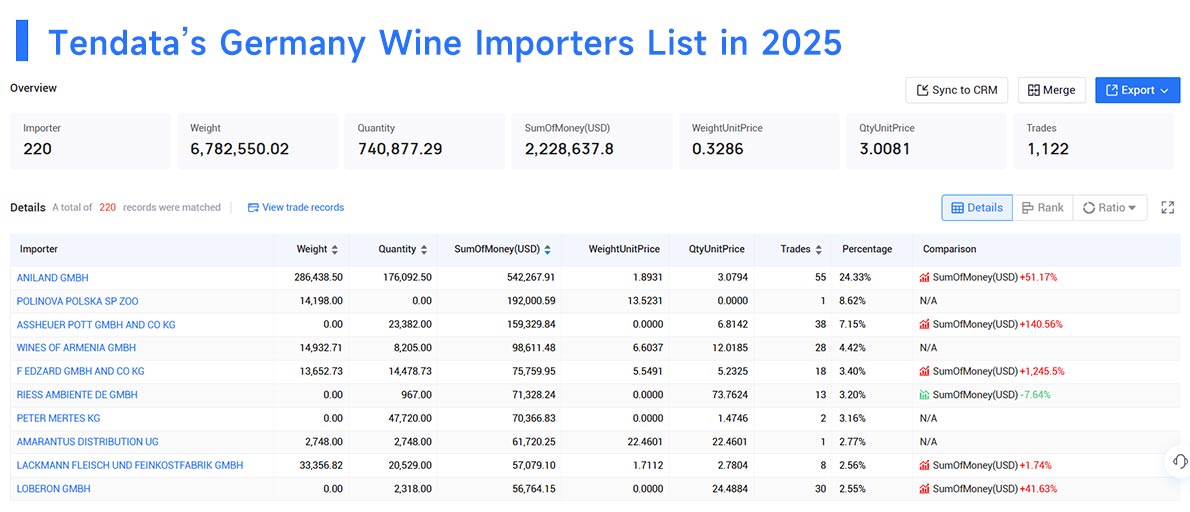Click the Merge button
Screen dimensions: 1190x512
(1051, 90)
